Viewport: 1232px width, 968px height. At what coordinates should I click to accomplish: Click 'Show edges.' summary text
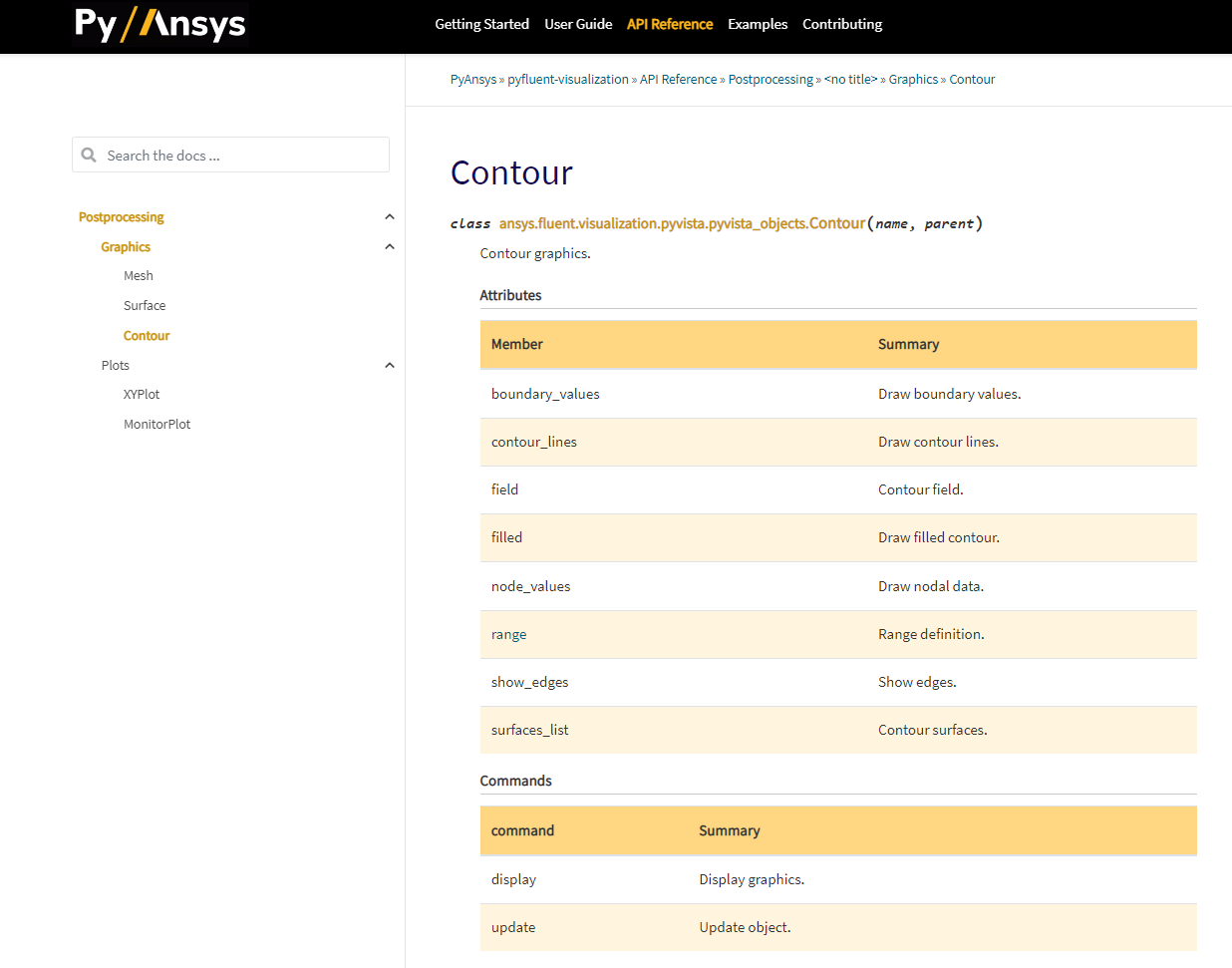click(x=917, y=683)
